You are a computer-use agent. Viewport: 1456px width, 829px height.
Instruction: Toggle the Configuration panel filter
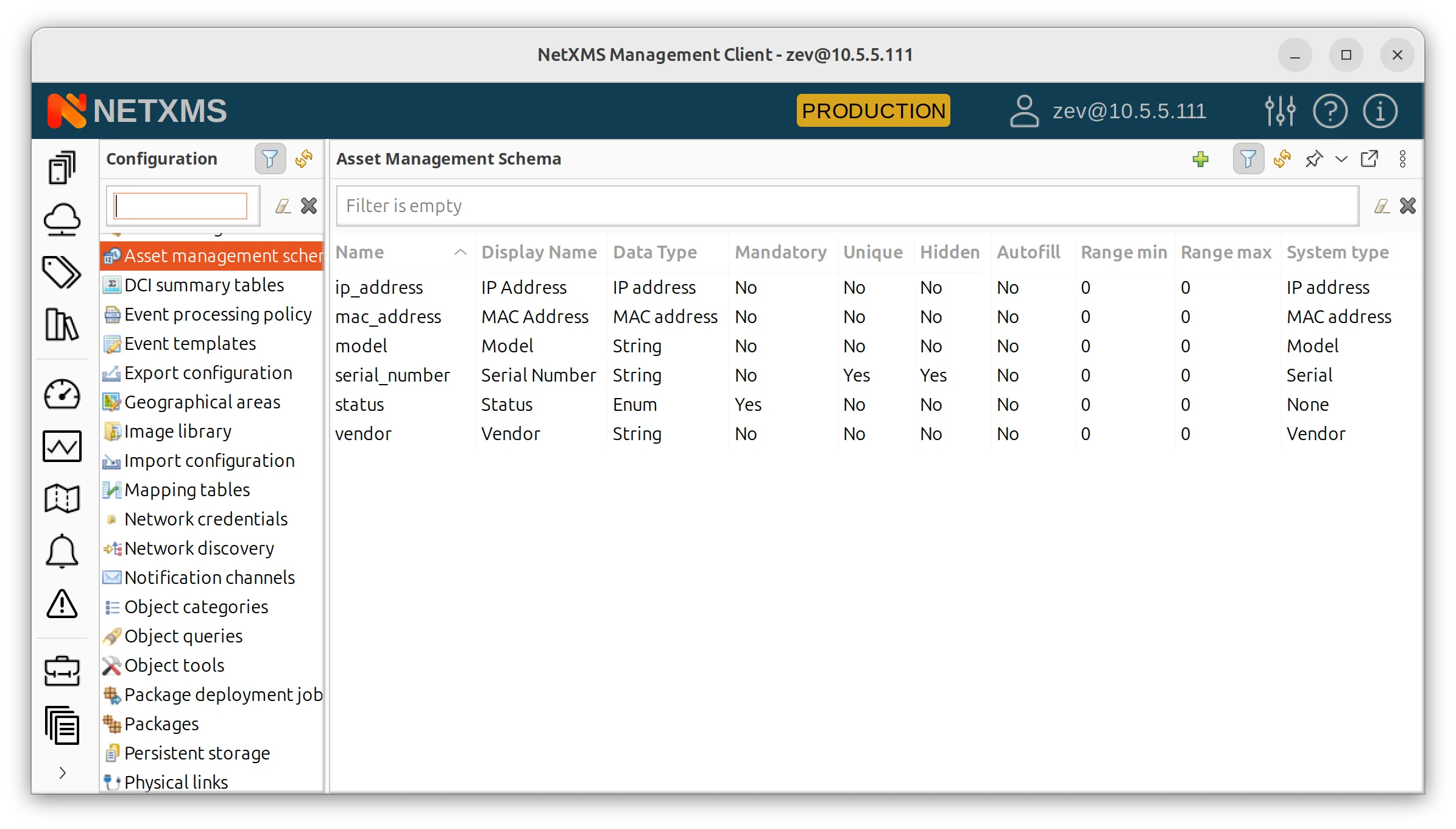(270, 158)
